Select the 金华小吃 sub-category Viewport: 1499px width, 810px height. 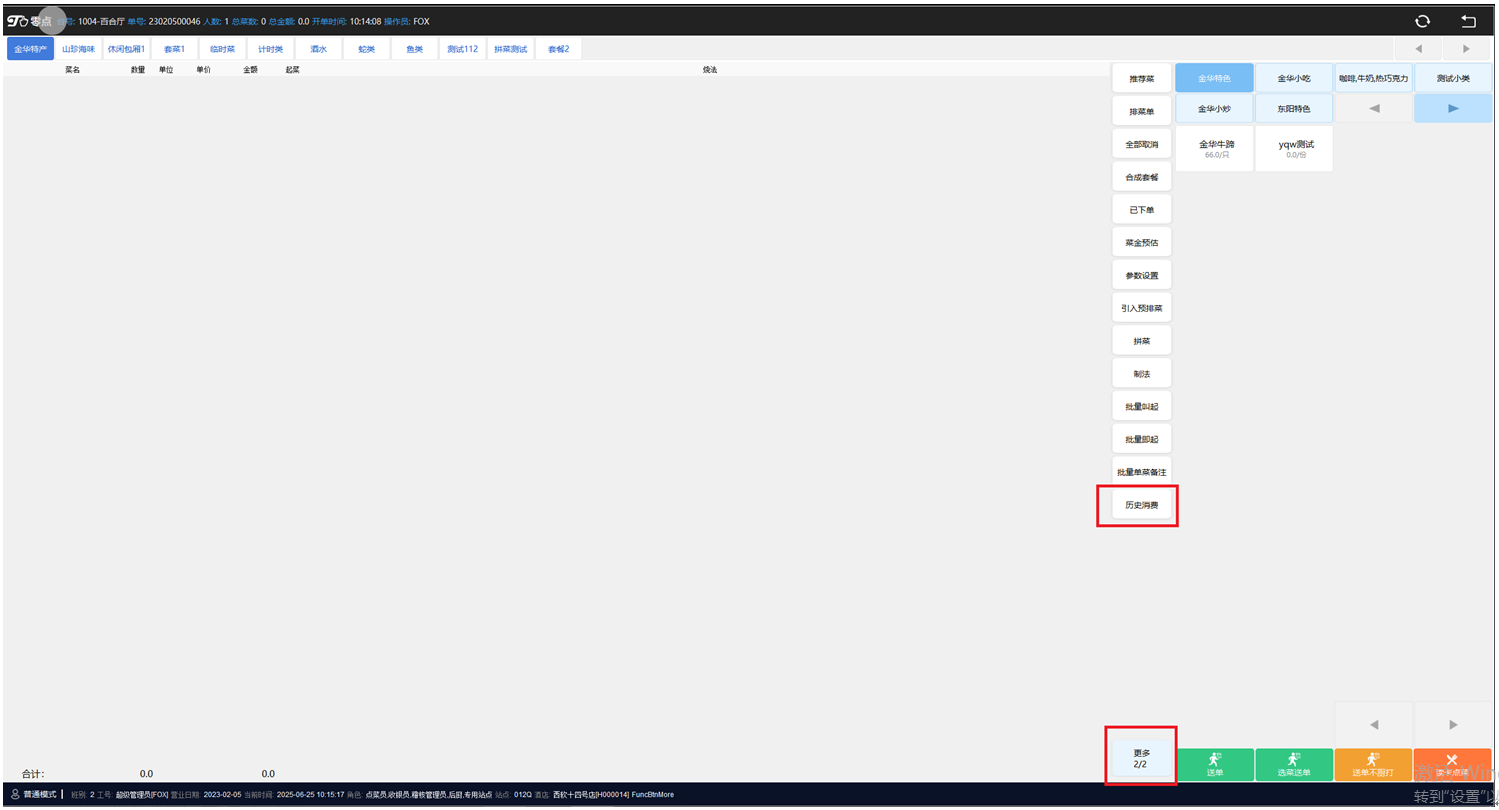[1294, 78]
